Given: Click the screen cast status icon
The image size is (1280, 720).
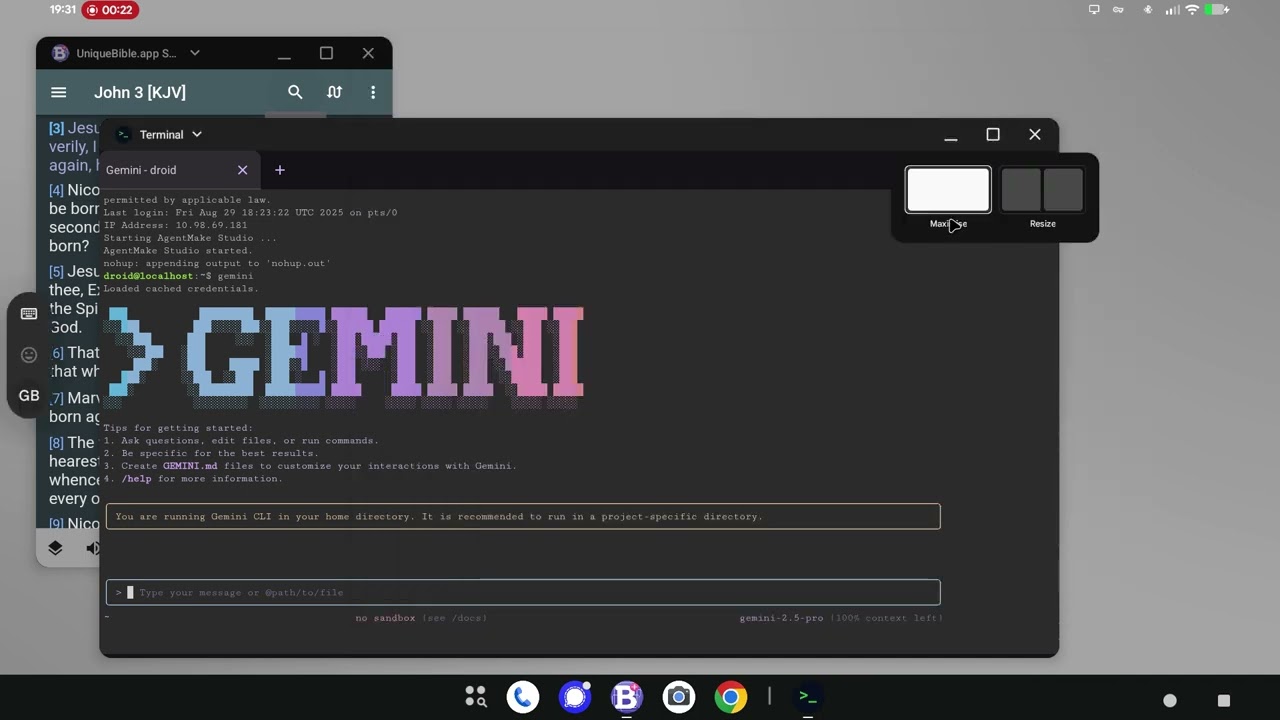Looking at the screenshot, I should pos(1094,10).
